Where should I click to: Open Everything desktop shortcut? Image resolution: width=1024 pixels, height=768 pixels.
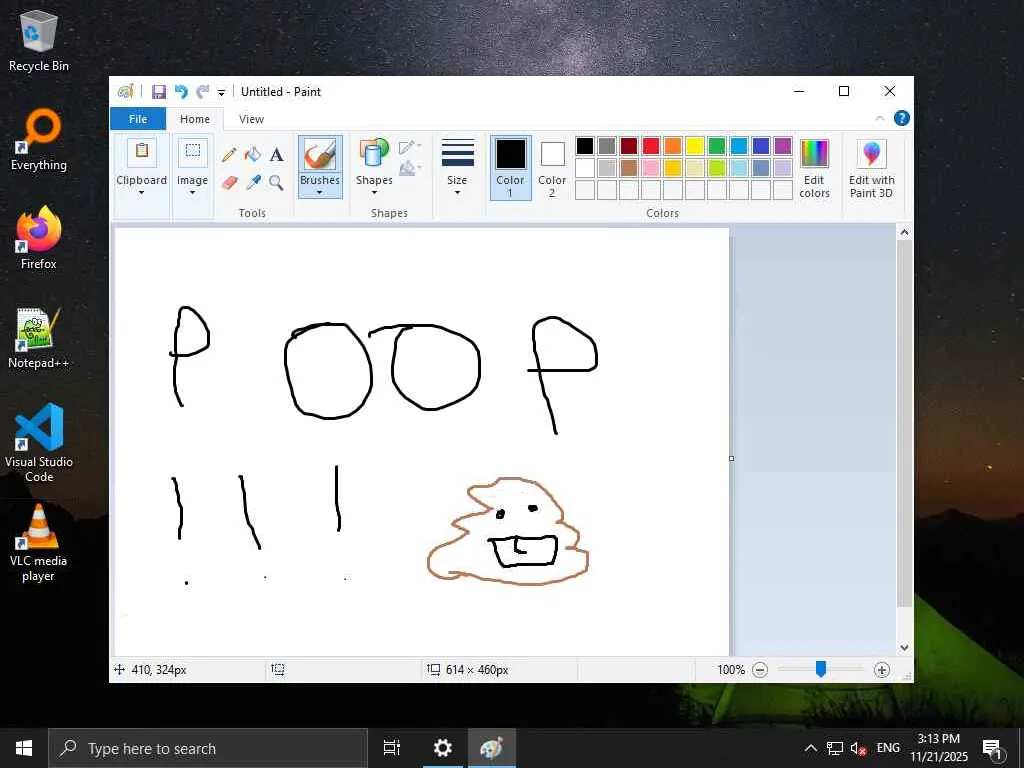(39, 140)
